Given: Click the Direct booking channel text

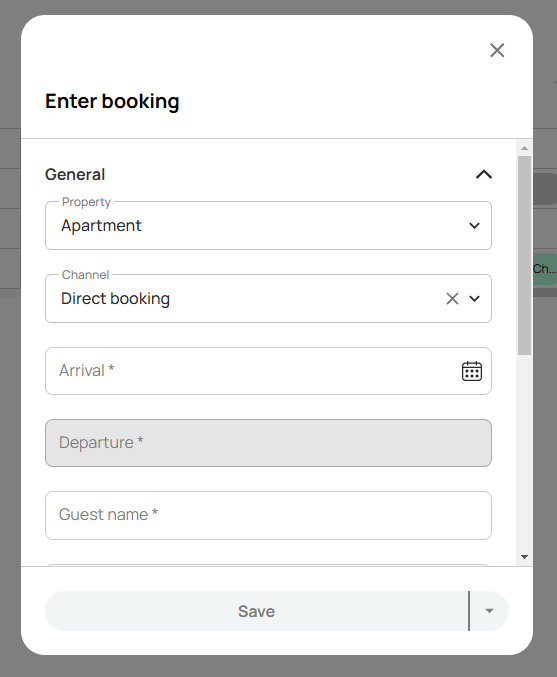Looking at the screenshot, I should [x=115, y=298].
